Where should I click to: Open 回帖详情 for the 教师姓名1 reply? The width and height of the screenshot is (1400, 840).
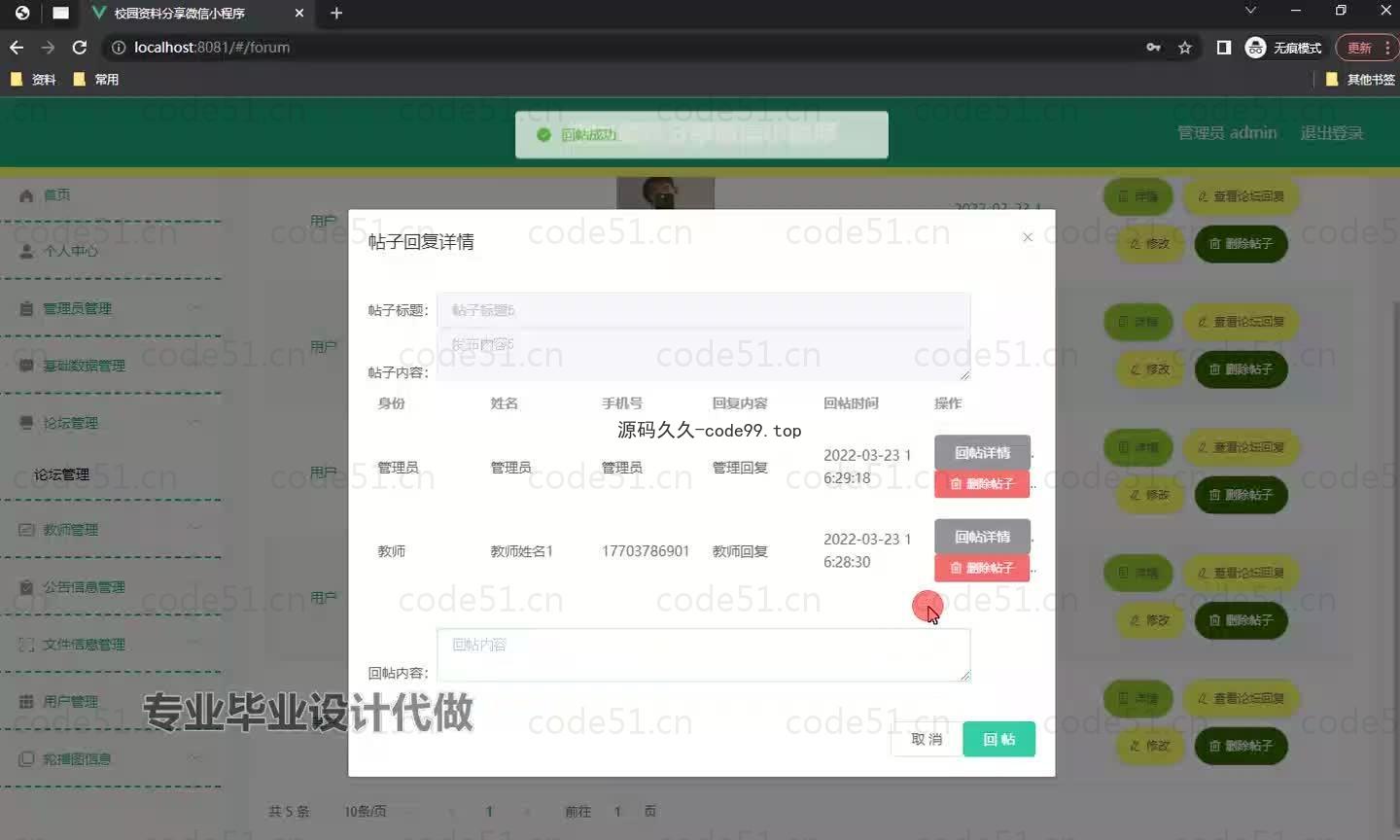982,537
